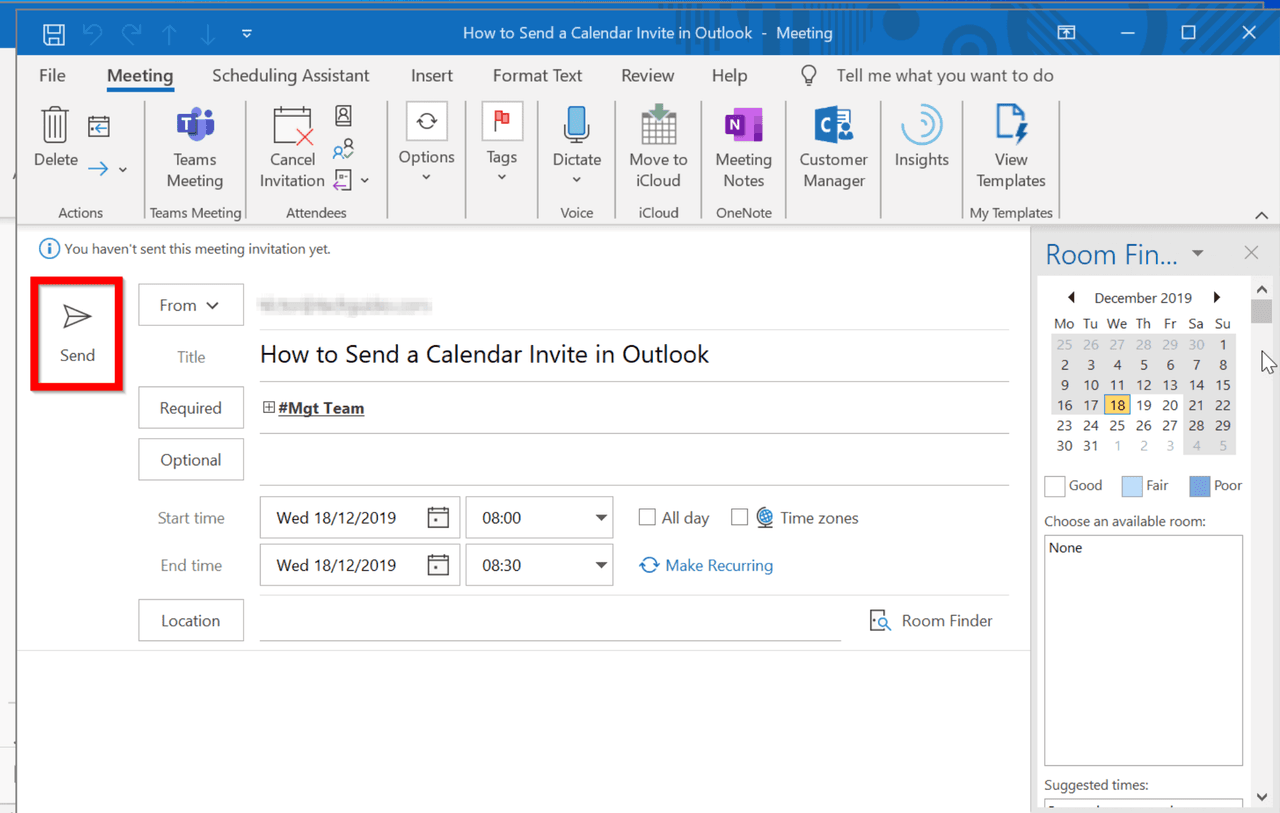Image resolution: width=1280 pixels, height=813 pixels.
Task: Select December 18 in the Room Finder calendar
Action: [x=1117, y=405]
